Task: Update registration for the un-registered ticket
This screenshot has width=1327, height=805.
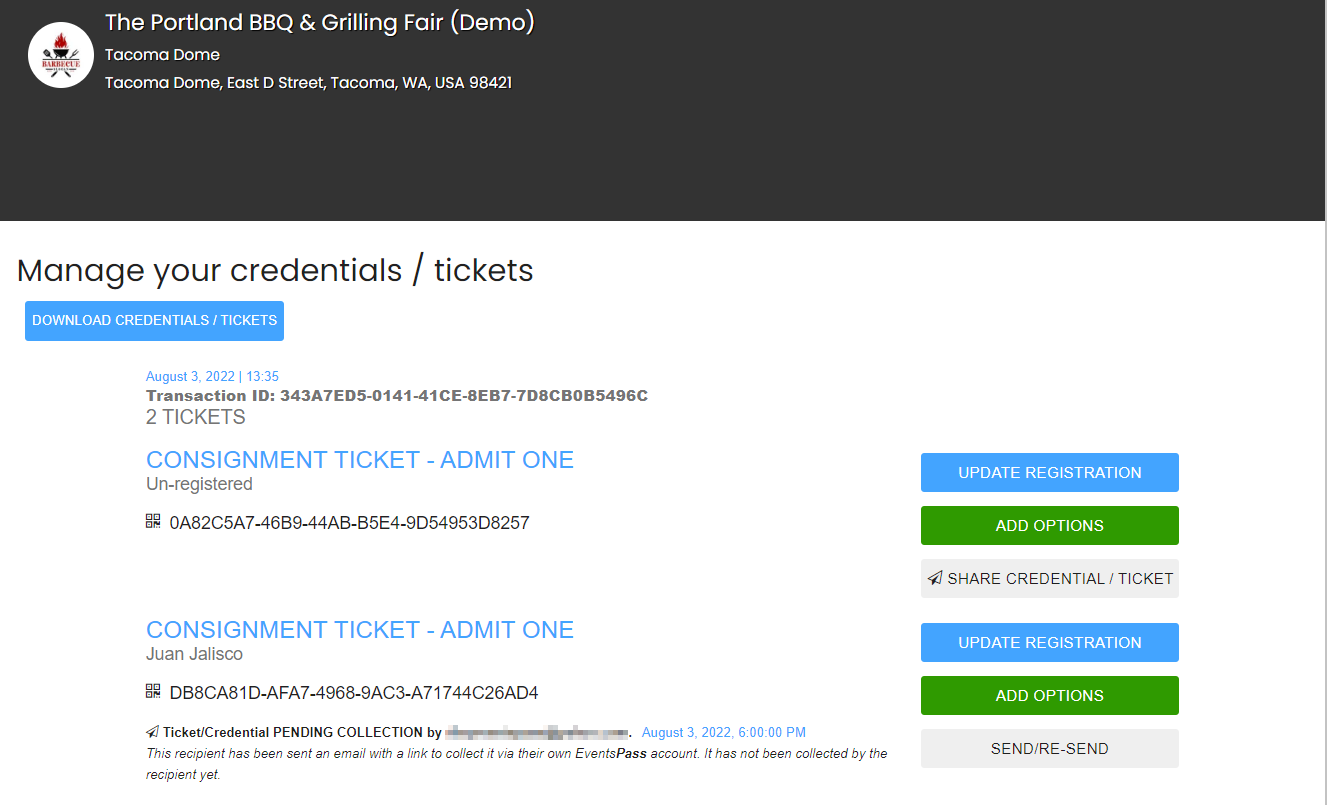Action: (x=1050, y=473)
